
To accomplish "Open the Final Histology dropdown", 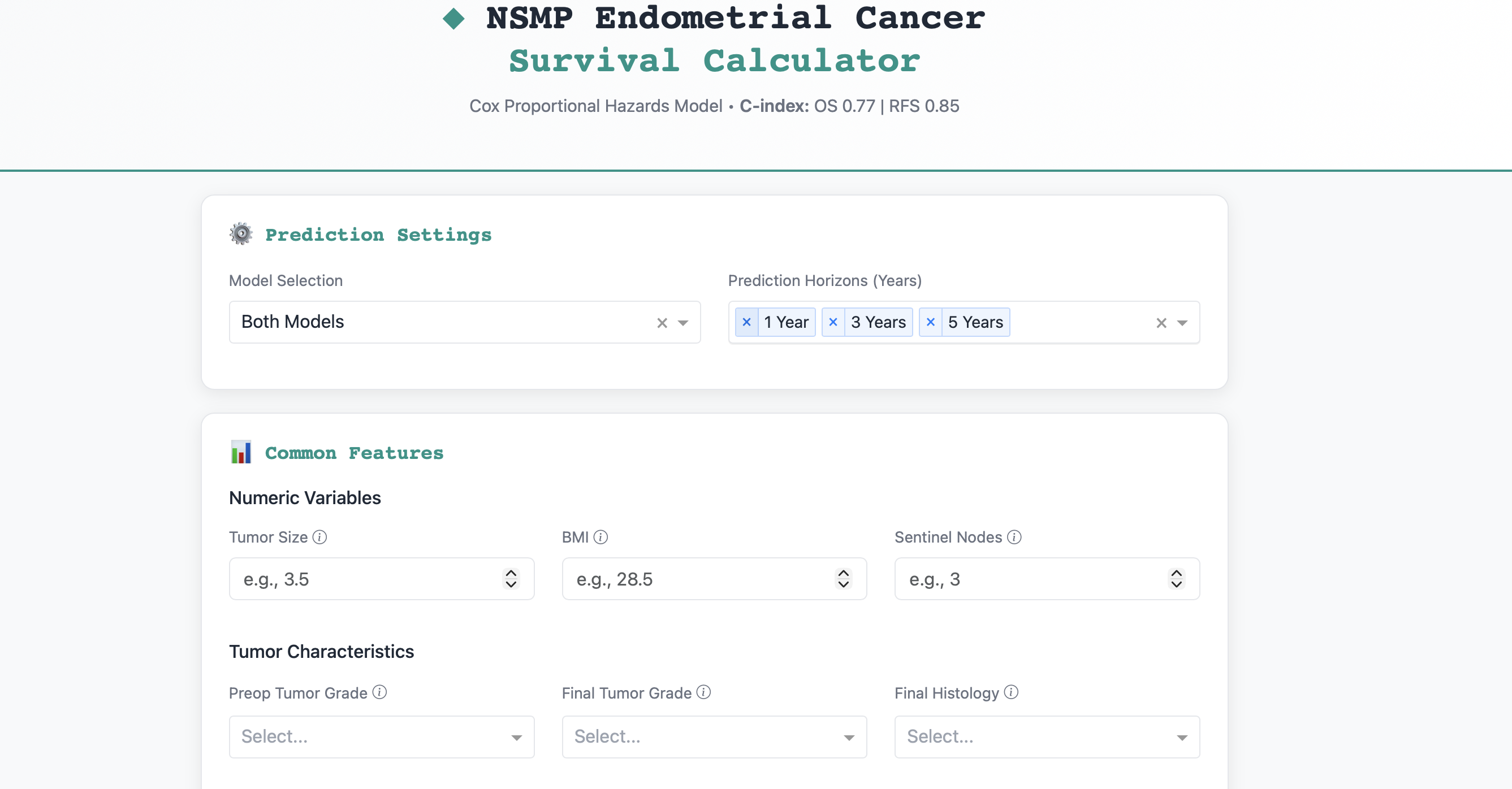I will tap(1047, 737).
